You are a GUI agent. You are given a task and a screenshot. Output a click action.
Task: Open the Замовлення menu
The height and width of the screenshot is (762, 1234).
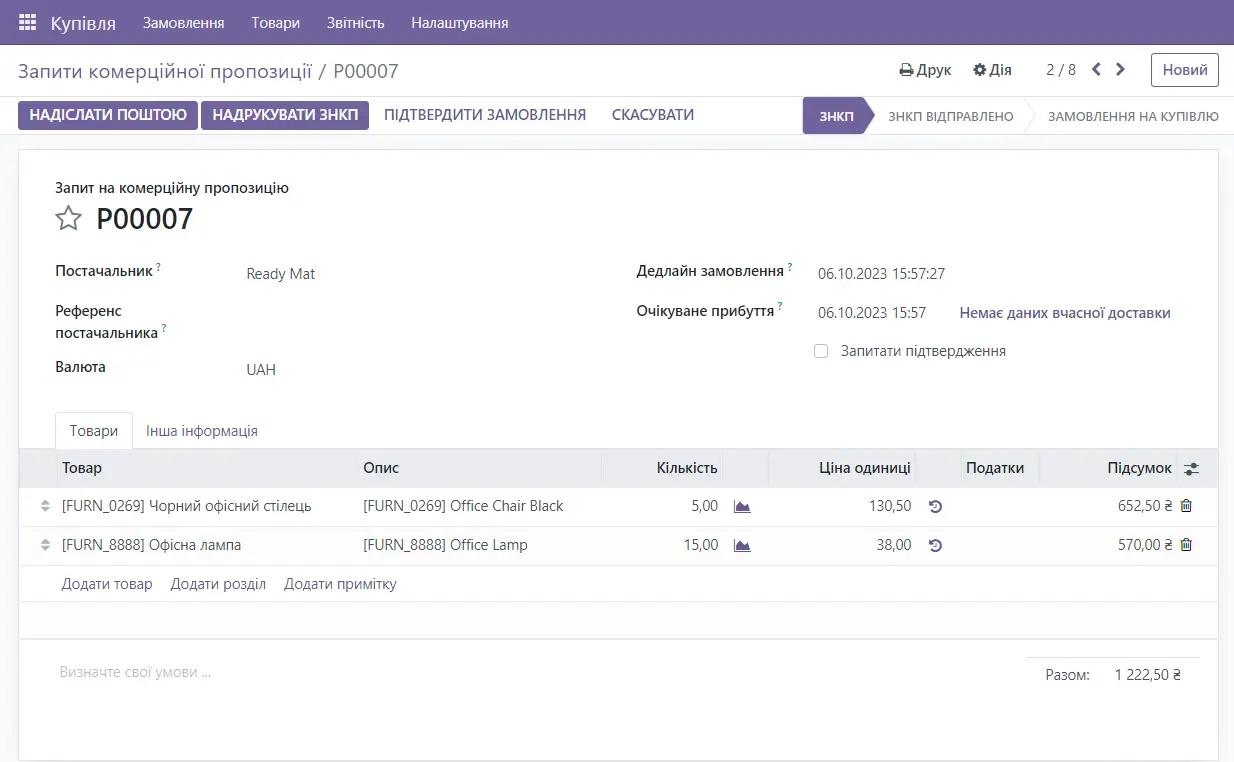coord(183,22)
